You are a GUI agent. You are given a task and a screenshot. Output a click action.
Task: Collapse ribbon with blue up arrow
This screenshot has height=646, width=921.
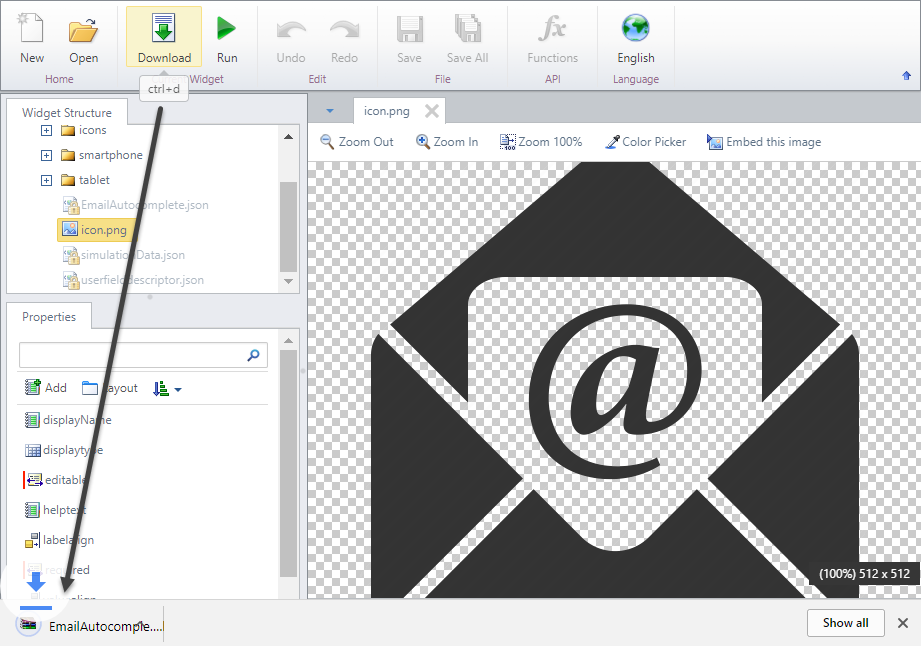coord(906,76)
